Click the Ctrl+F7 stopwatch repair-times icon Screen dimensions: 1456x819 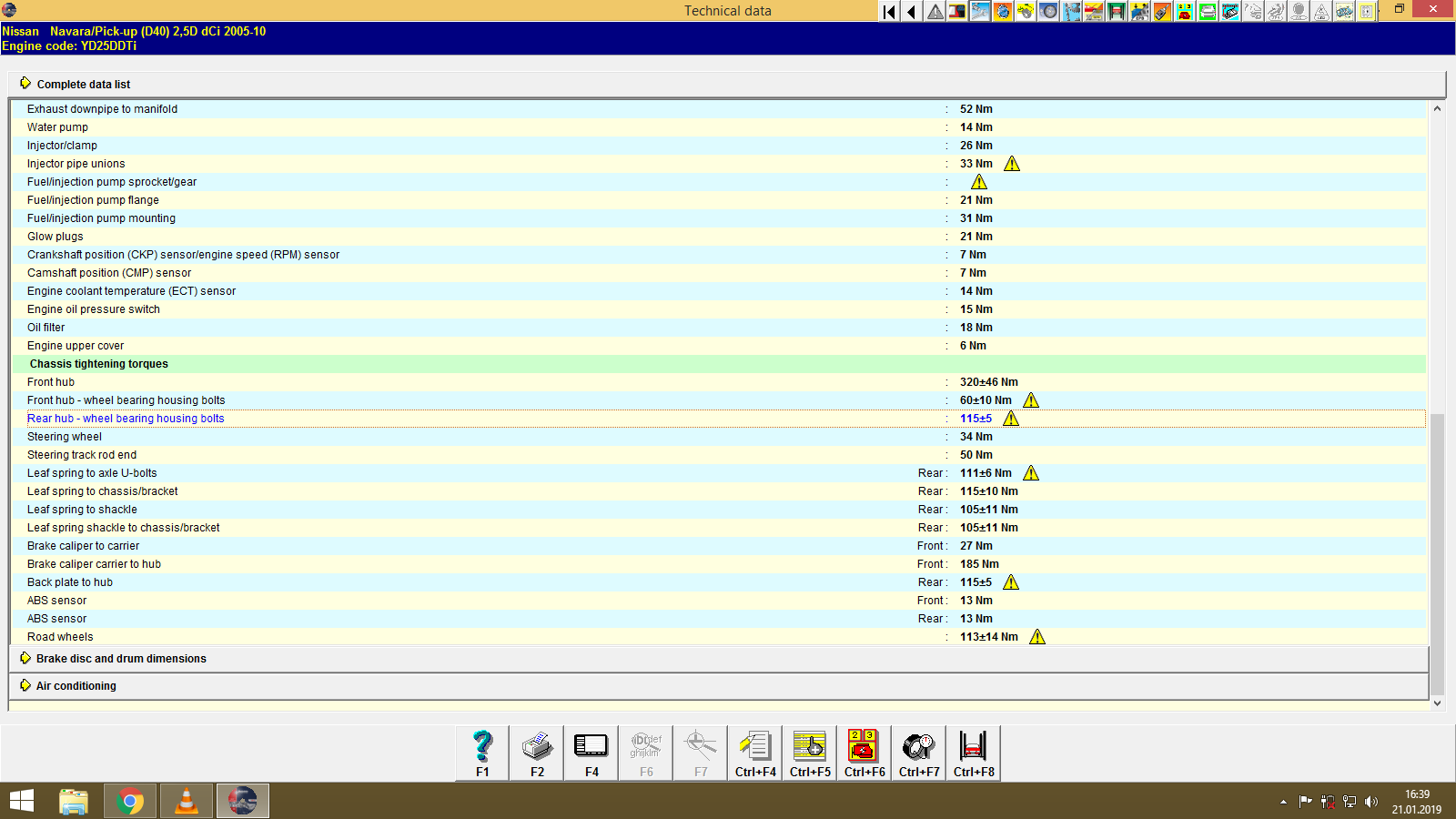[918, 749]
